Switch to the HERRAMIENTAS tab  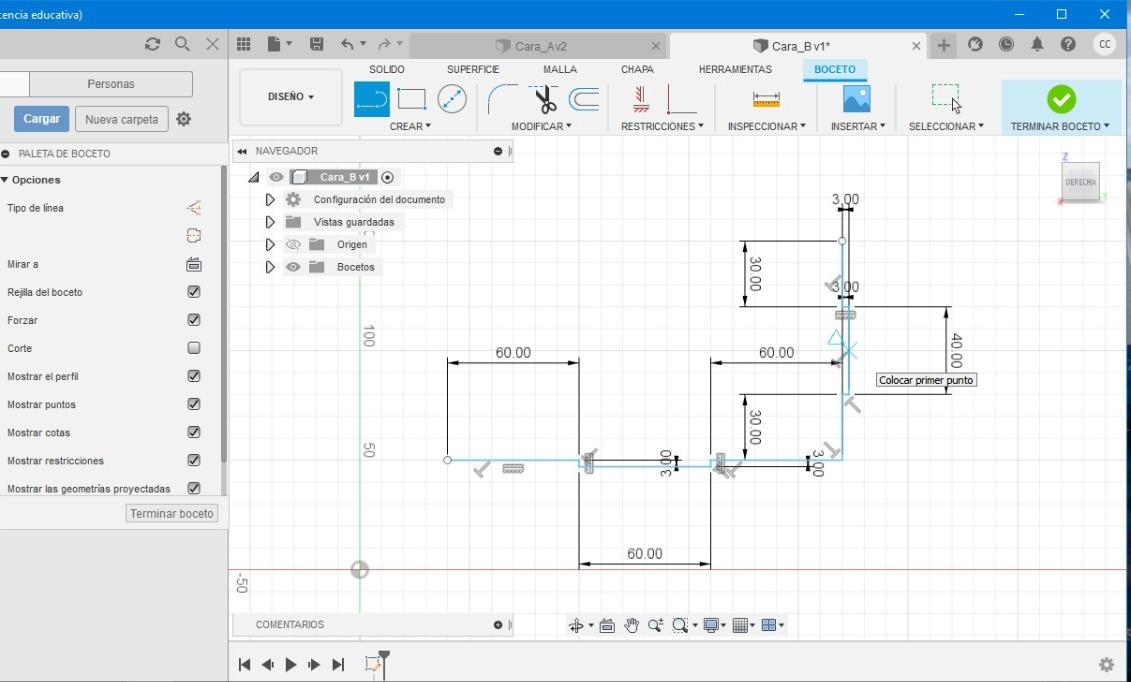pyautogui.click(x=735, y=69)
